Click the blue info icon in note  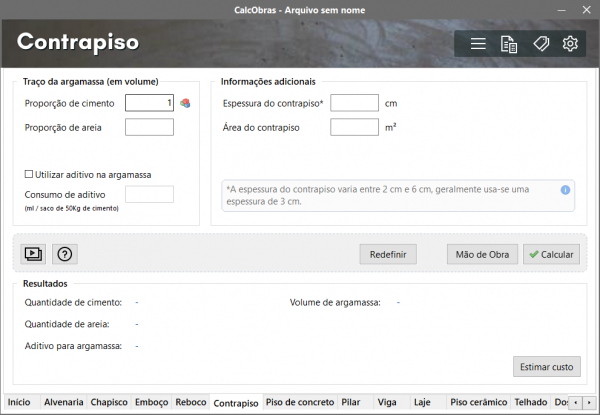click(565, 189)
